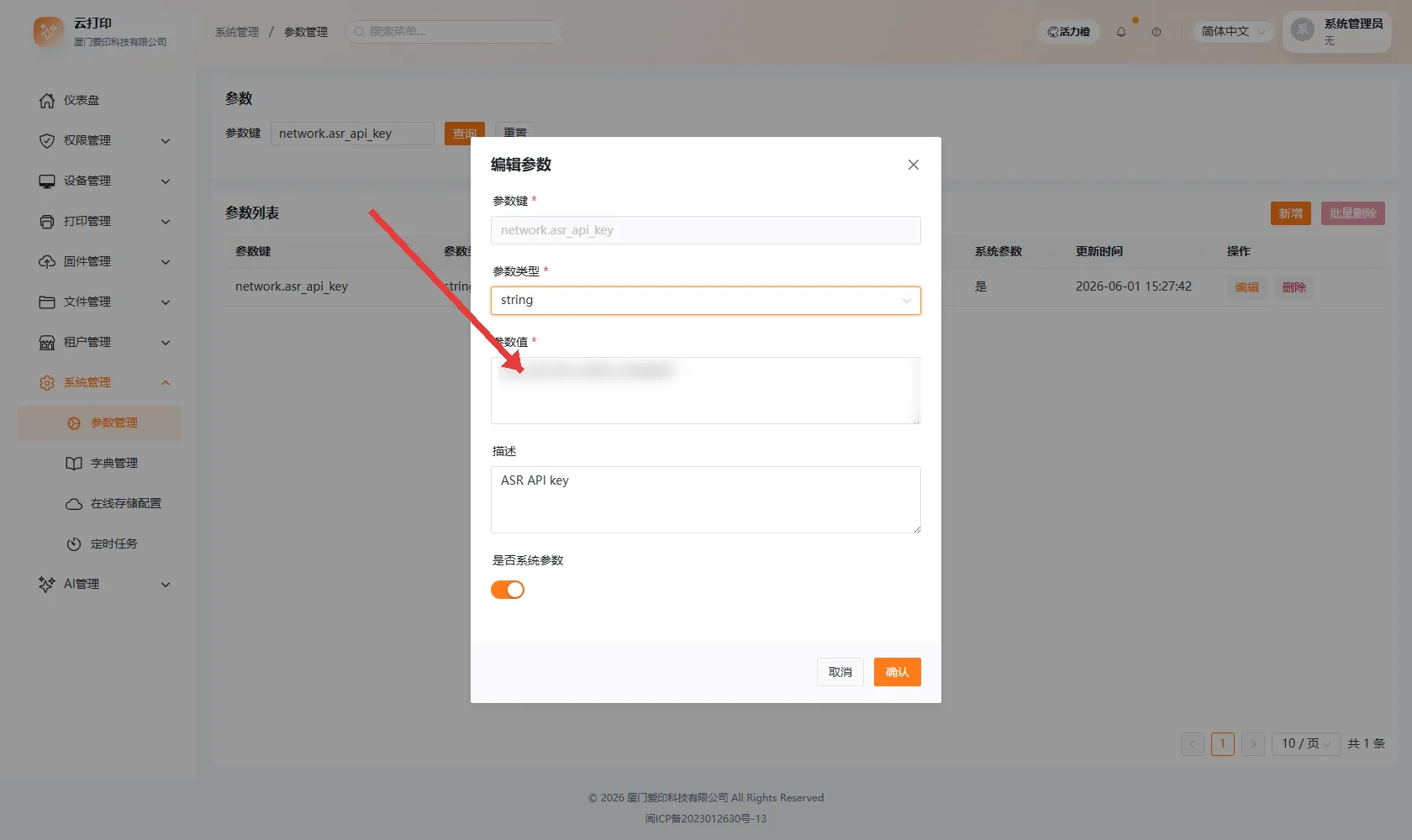Viewport: 1412px width, 840px height.
Task: Expand the 设备管理 menu chevron
Action: coord(166,181)
